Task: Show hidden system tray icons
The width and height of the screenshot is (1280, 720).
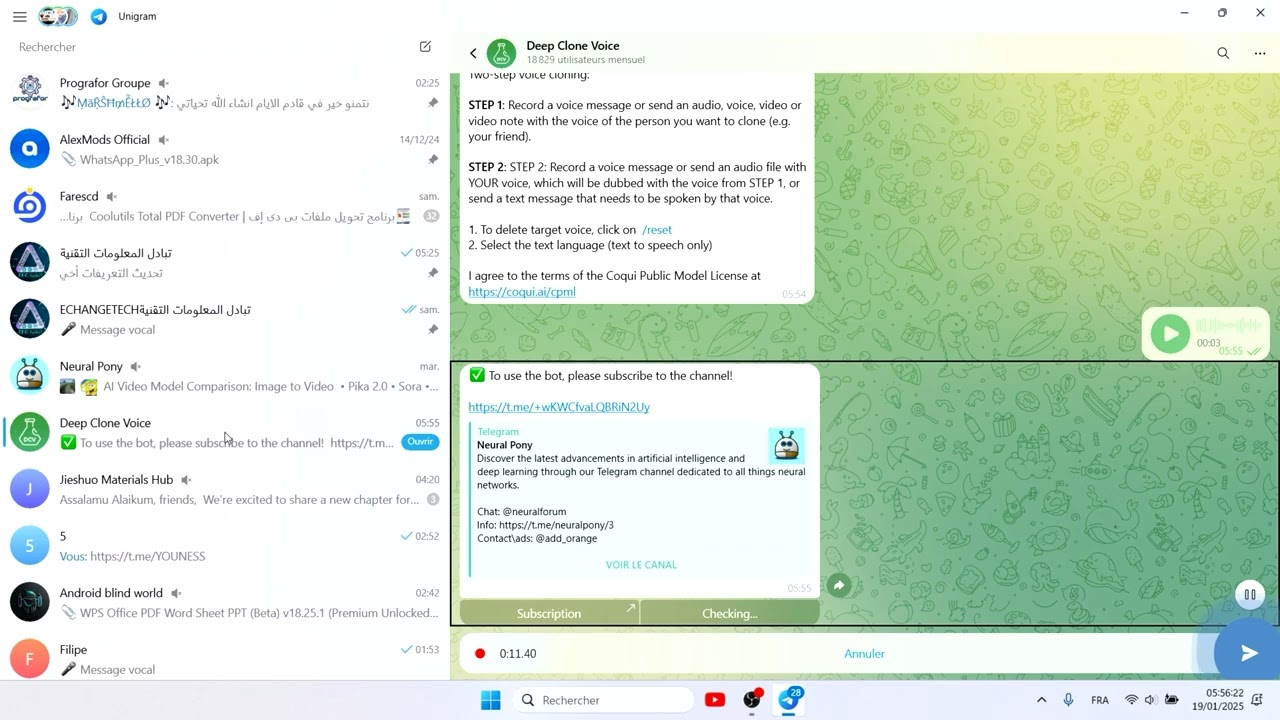Action: 1041,700
